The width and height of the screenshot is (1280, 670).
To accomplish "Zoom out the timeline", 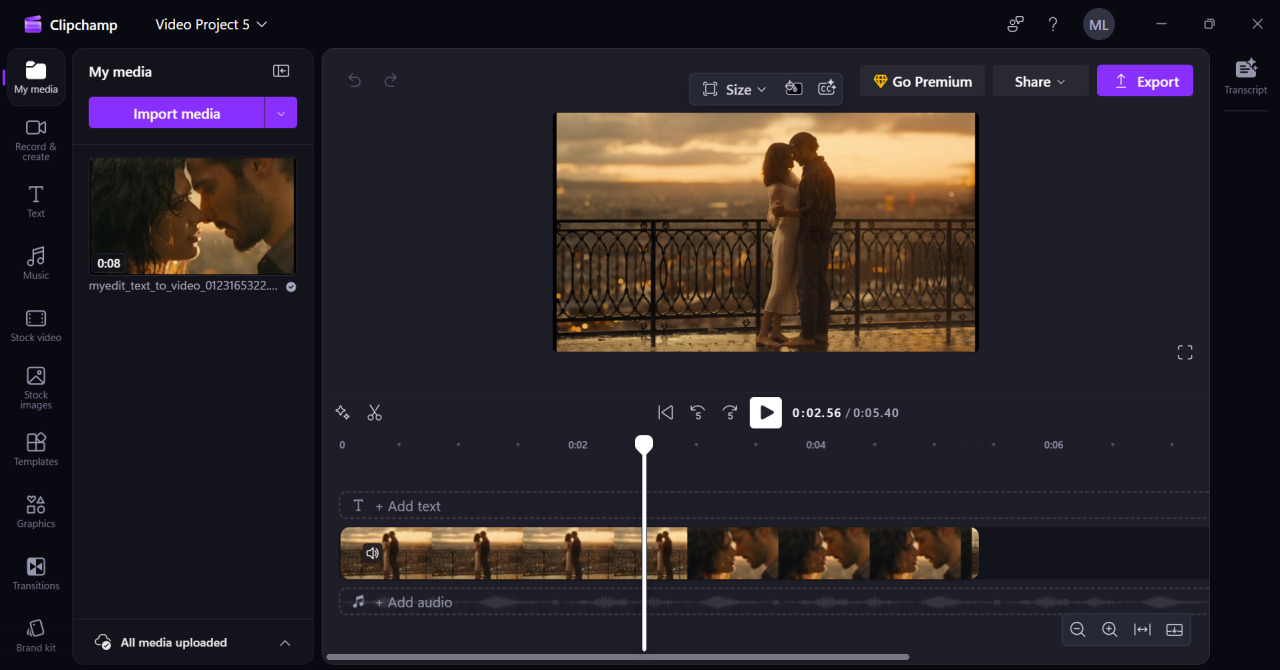I will click(x=1078, y=629).
